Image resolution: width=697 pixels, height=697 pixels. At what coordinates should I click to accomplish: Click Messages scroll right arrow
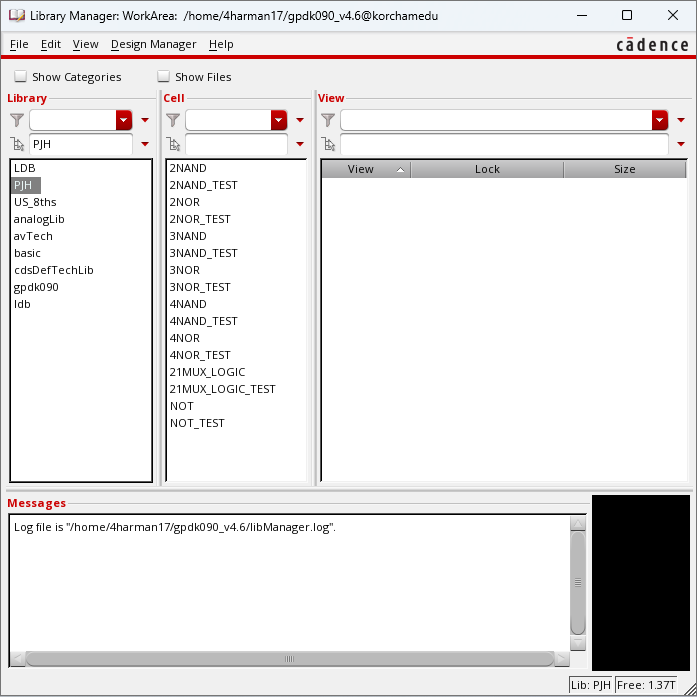[562, 659]
